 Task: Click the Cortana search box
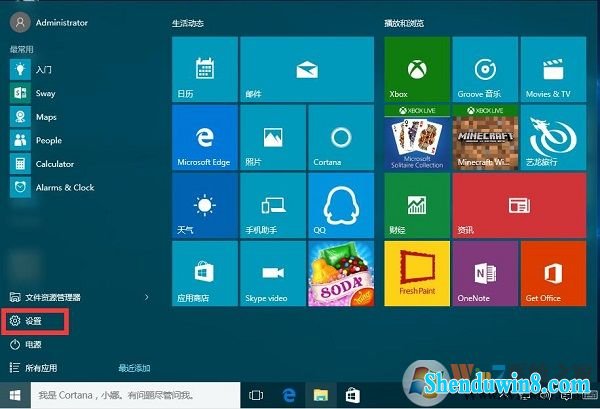135,395
